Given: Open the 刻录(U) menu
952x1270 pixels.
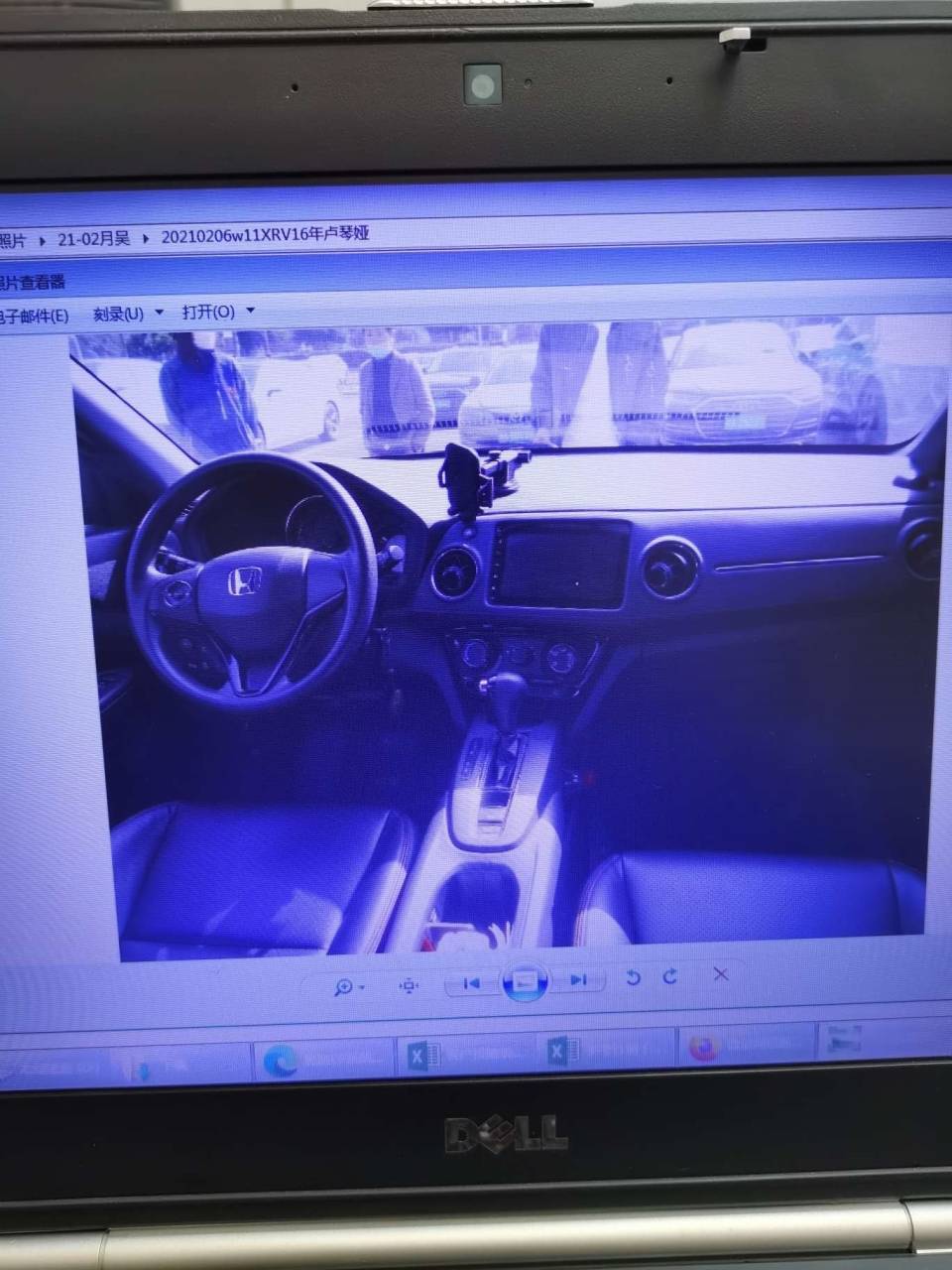Looking at the screenshot, I should pyautogui.click(x=118, y=314).
